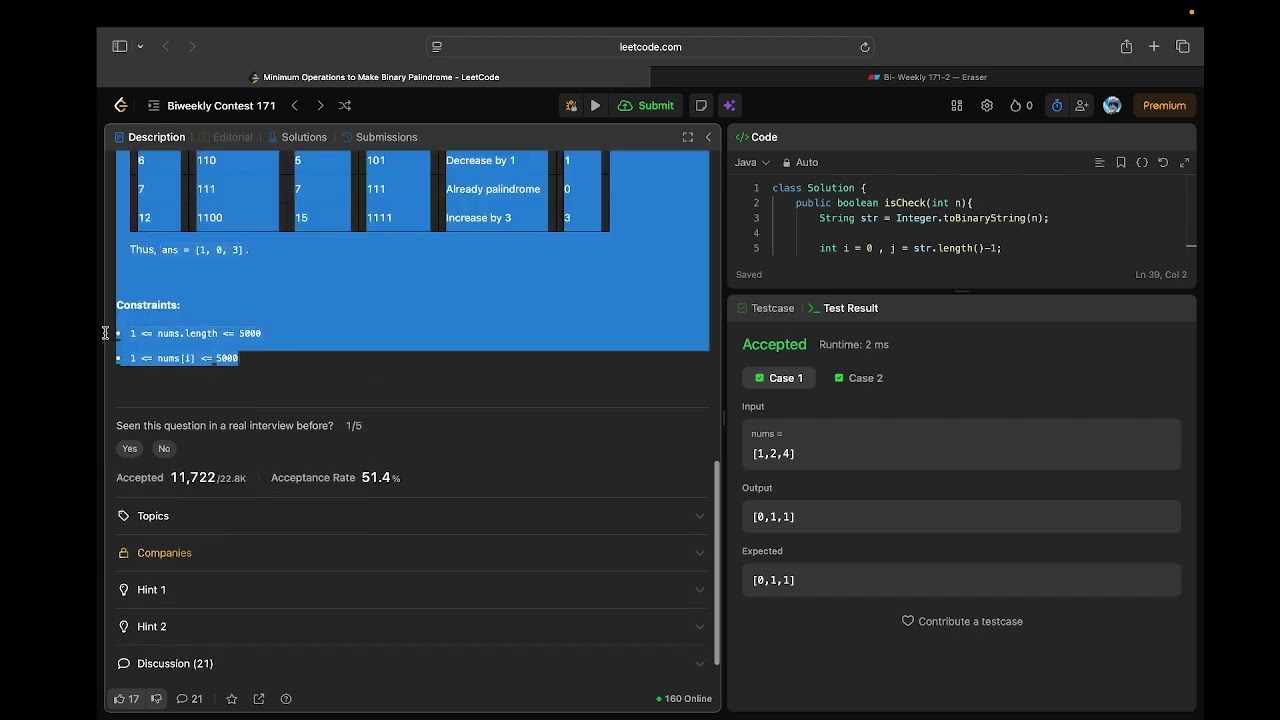Run code with the play icon

tap(595, 105)
